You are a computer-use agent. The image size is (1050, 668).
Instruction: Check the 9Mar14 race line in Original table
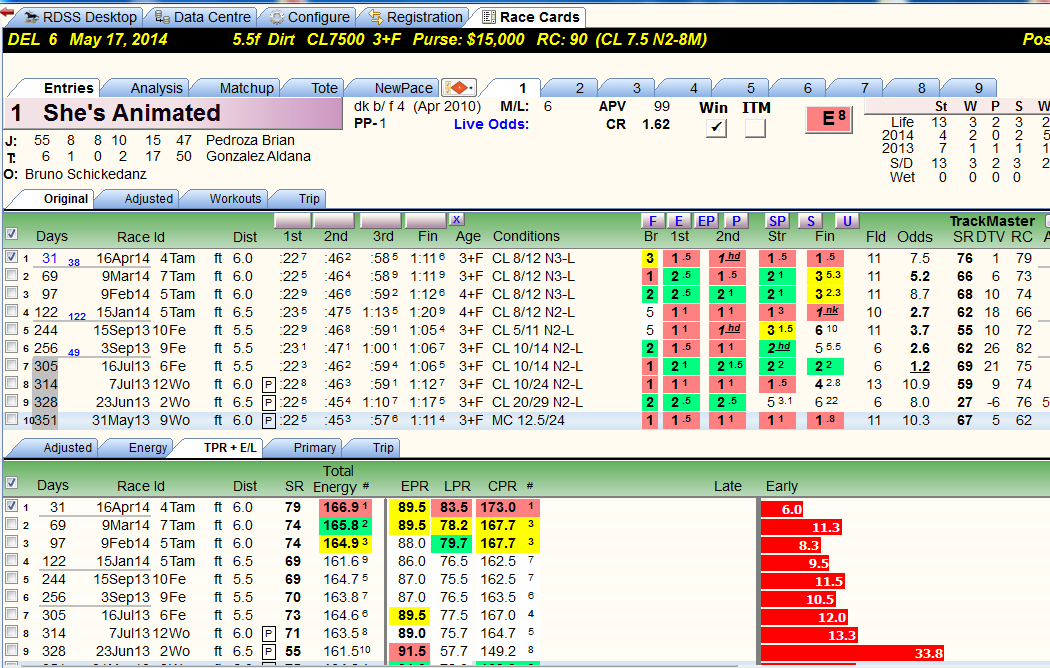(x=11, y=275)
